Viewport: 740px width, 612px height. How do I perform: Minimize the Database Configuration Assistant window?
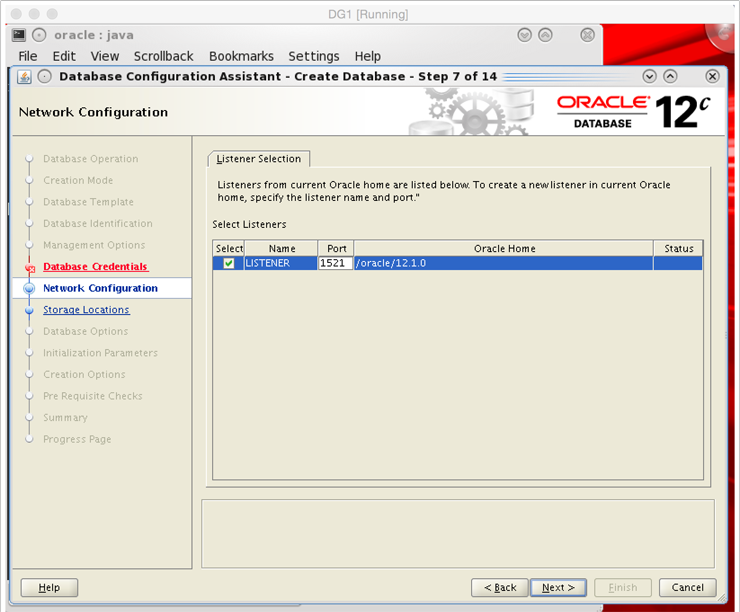[x=649, y=76]
